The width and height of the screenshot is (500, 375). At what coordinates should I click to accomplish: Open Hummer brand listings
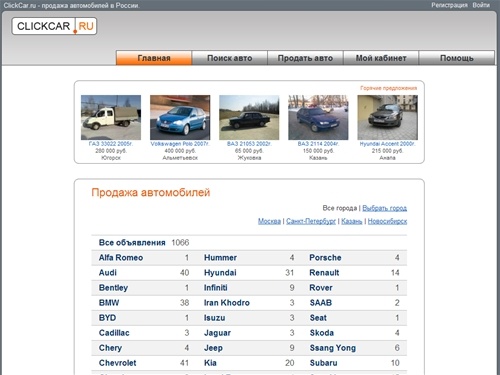(x=220, y=258)
